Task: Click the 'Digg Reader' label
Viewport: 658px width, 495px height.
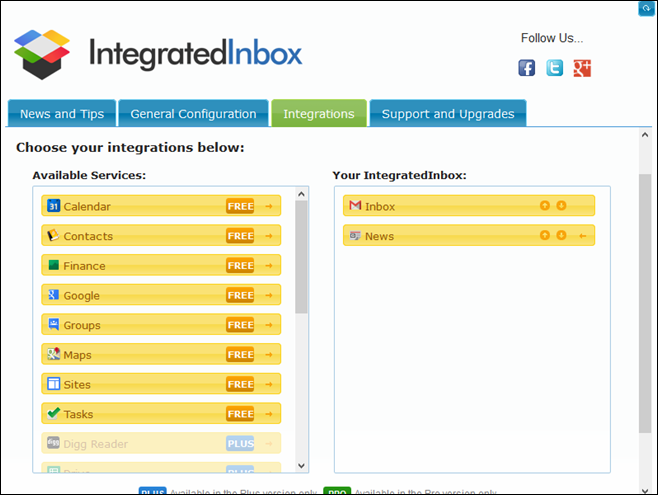Action: click(x=95, y=444)
